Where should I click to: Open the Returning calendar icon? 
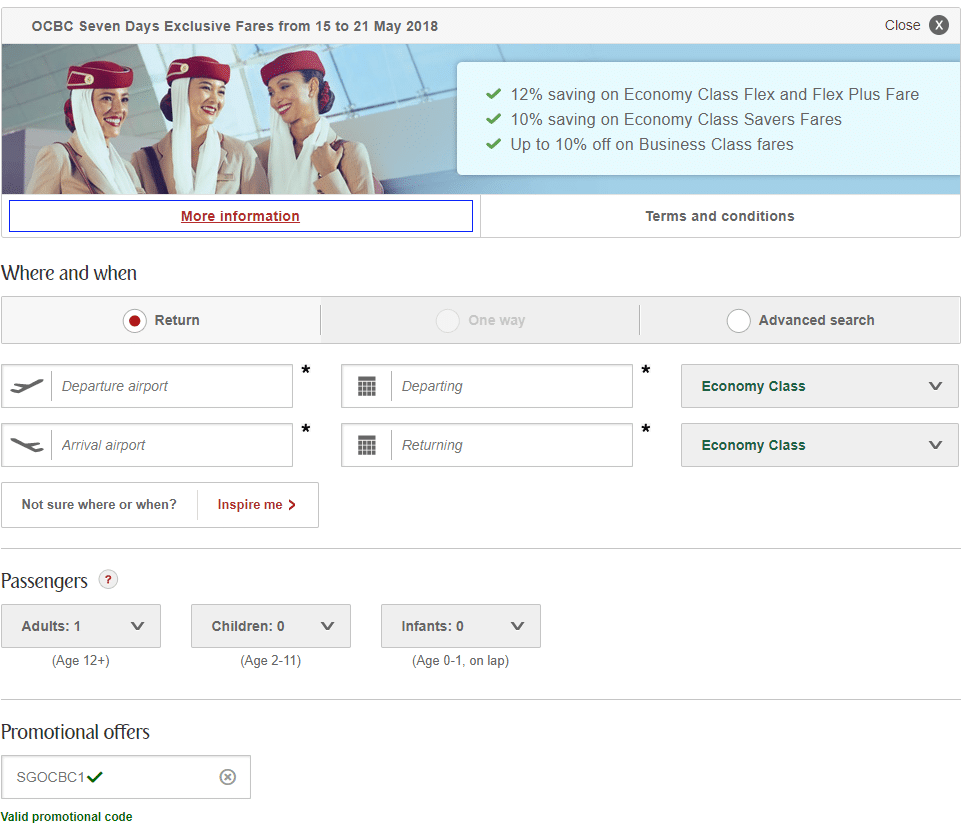(x=367, y=445)
